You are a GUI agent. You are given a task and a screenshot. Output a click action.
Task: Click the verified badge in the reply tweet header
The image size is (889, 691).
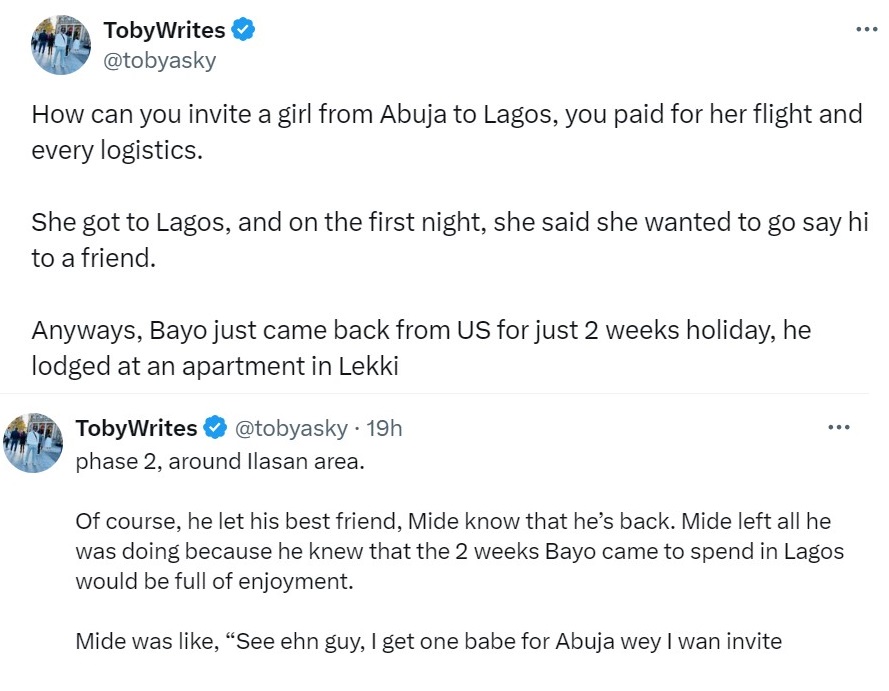pos(215,428)
